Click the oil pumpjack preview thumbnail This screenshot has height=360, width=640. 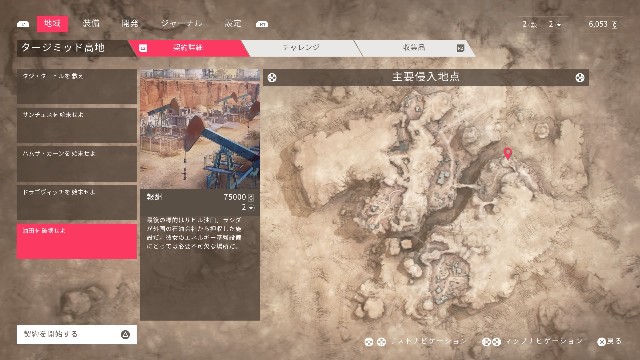click(200, 129)
